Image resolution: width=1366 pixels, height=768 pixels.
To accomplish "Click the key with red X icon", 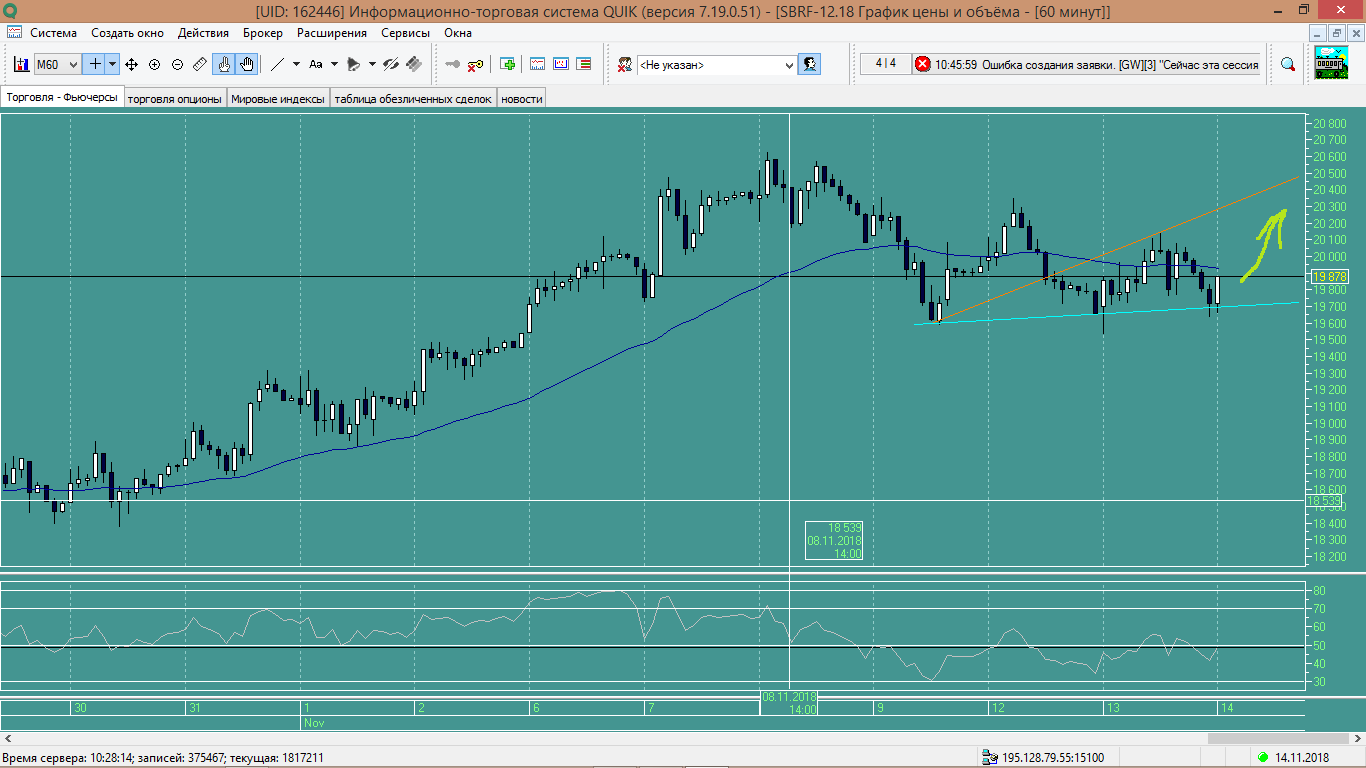I will (x=476, y=64).
